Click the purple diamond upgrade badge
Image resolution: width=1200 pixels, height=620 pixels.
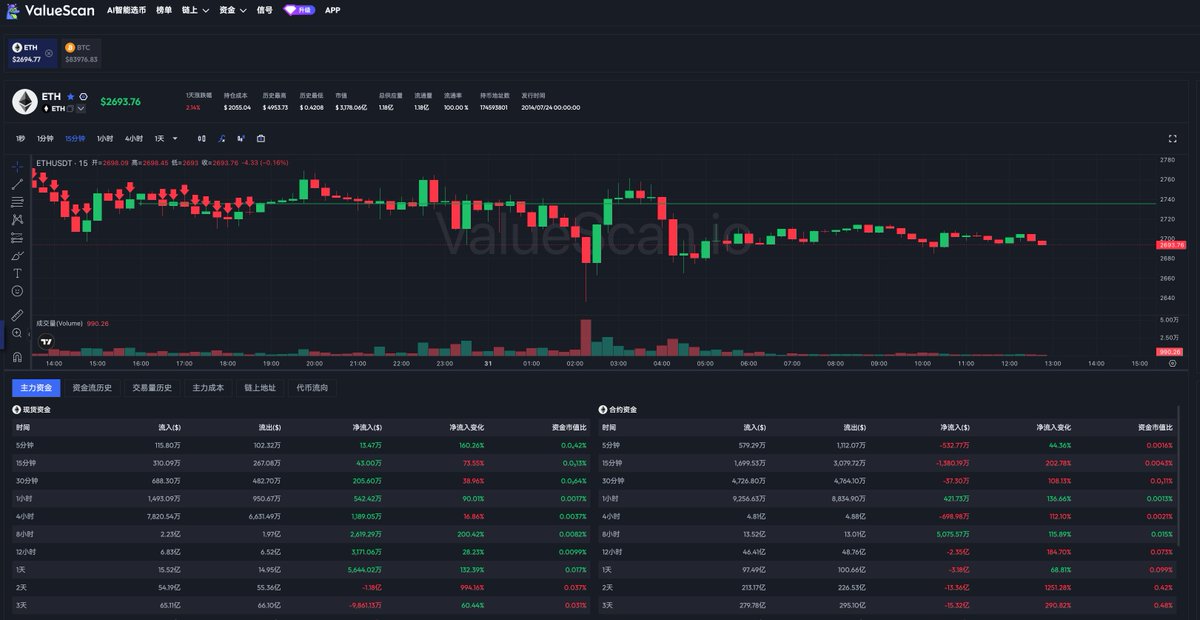299,10
